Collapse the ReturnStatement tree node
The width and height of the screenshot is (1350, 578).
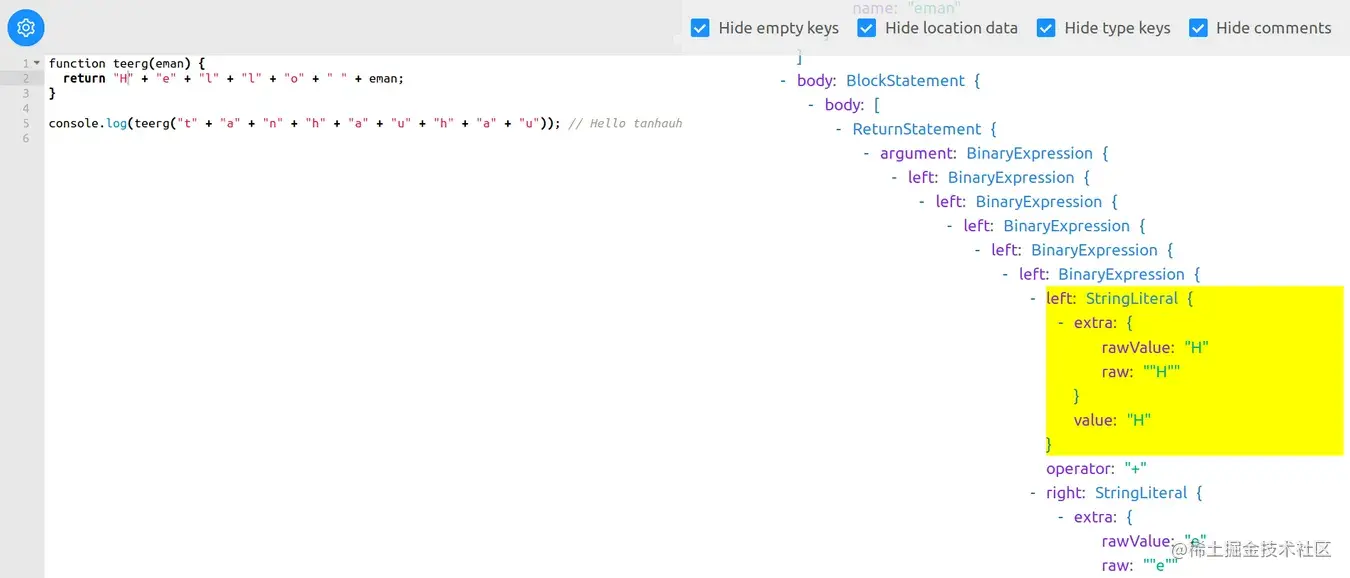840,129
